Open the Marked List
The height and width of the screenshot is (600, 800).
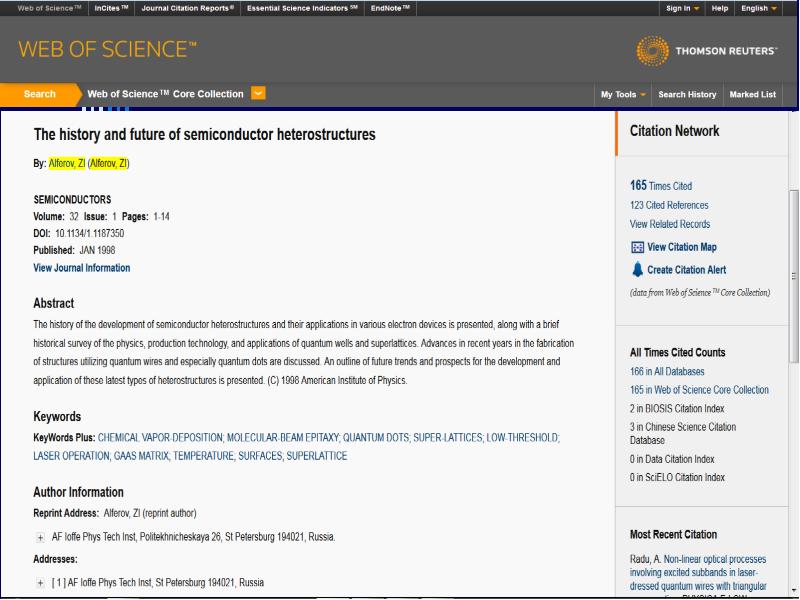click(x=753, y=94)
